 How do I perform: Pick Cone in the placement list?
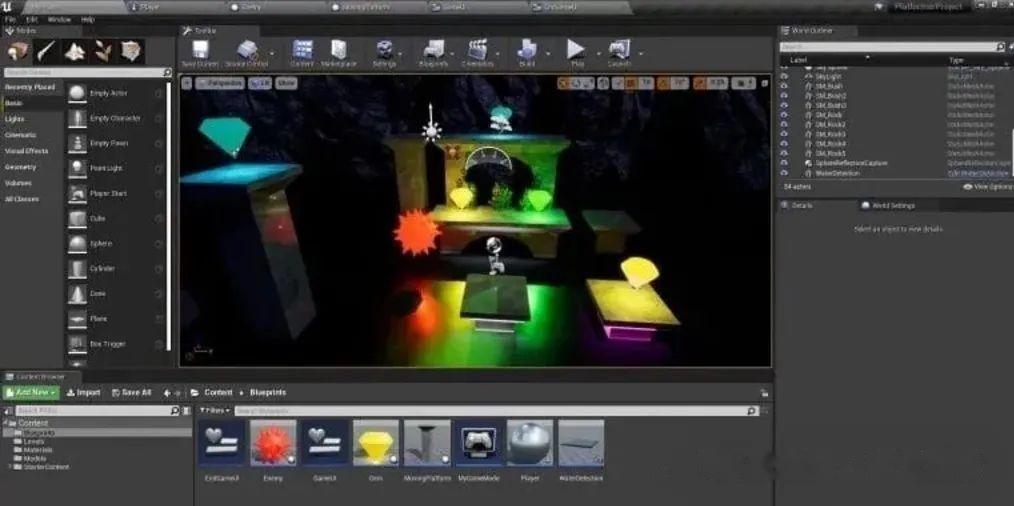(x=115, y=294)
